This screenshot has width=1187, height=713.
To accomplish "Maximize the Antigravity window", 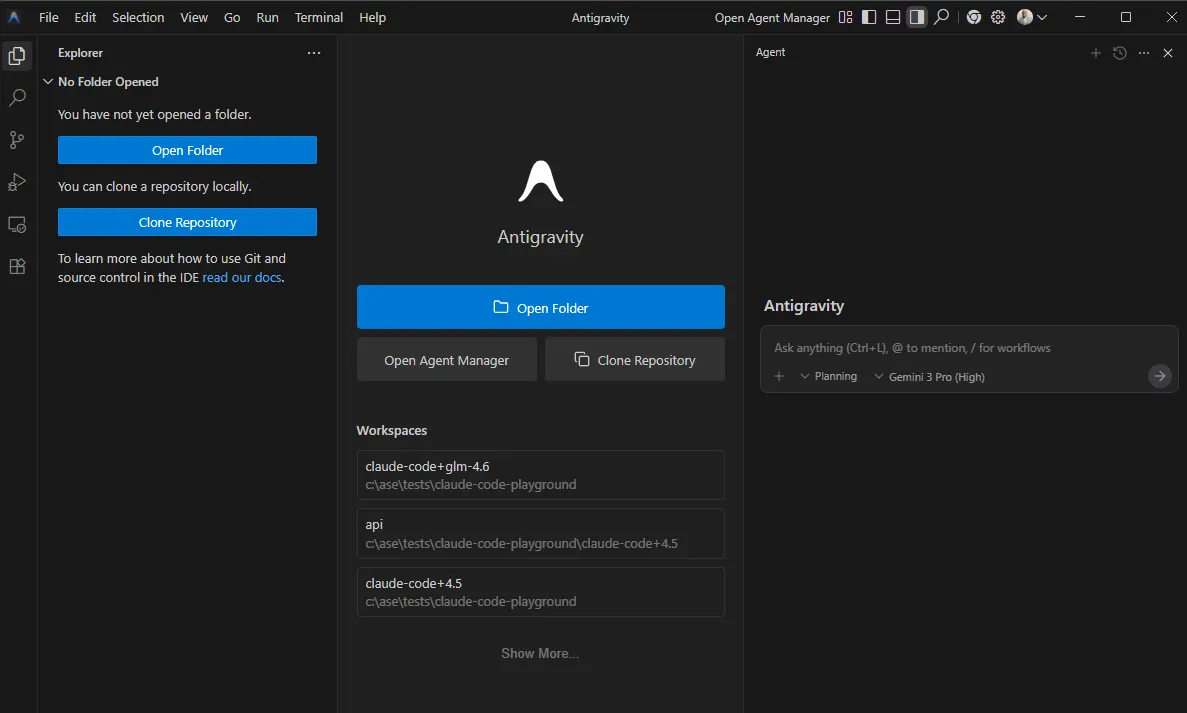I will coord(1126,17).
